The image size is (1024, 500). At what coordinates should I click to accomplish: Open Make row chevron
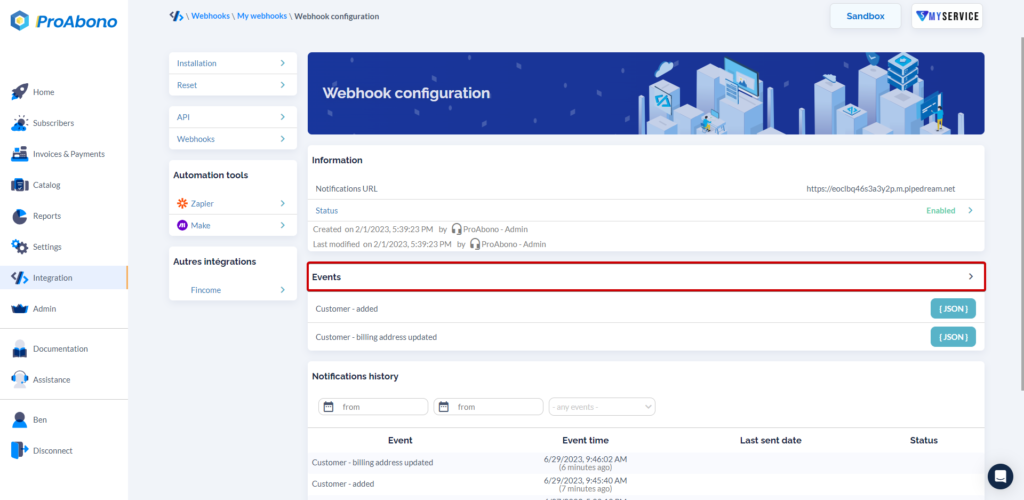pos(283,225)
